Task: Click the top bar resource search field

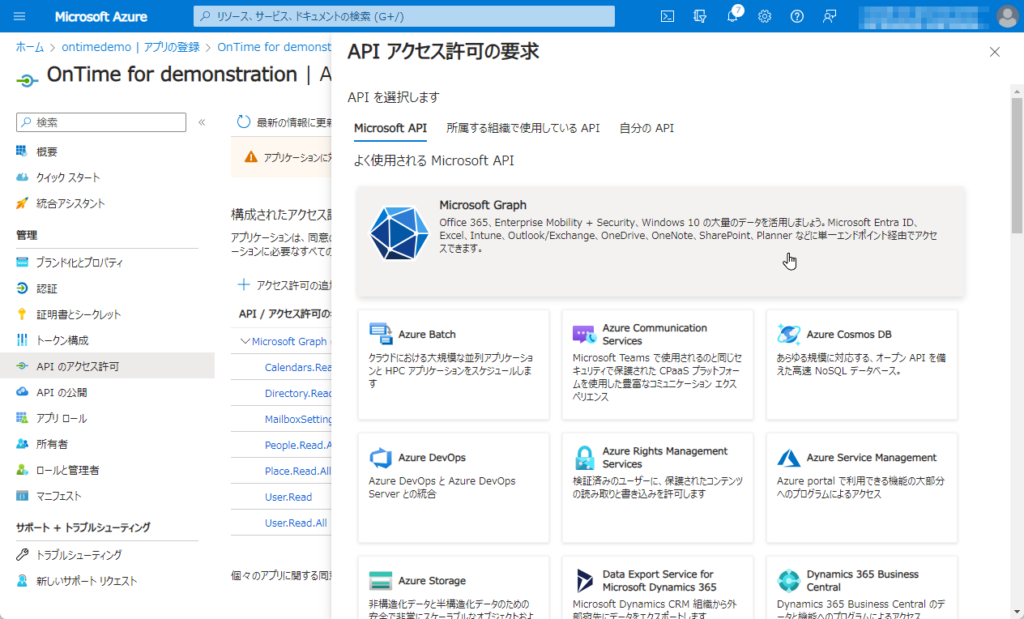Action: [x=404, y=16]
